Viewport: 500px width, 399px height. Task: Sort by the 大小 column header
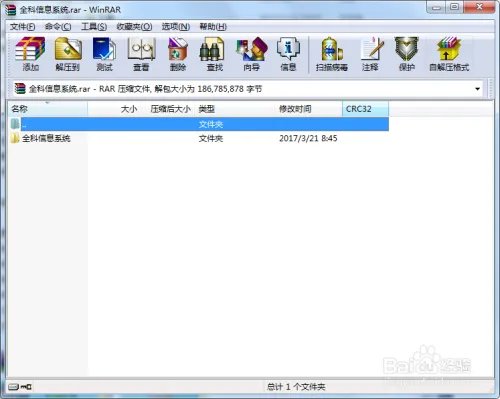pyautogui.click(x=115, y=109)
